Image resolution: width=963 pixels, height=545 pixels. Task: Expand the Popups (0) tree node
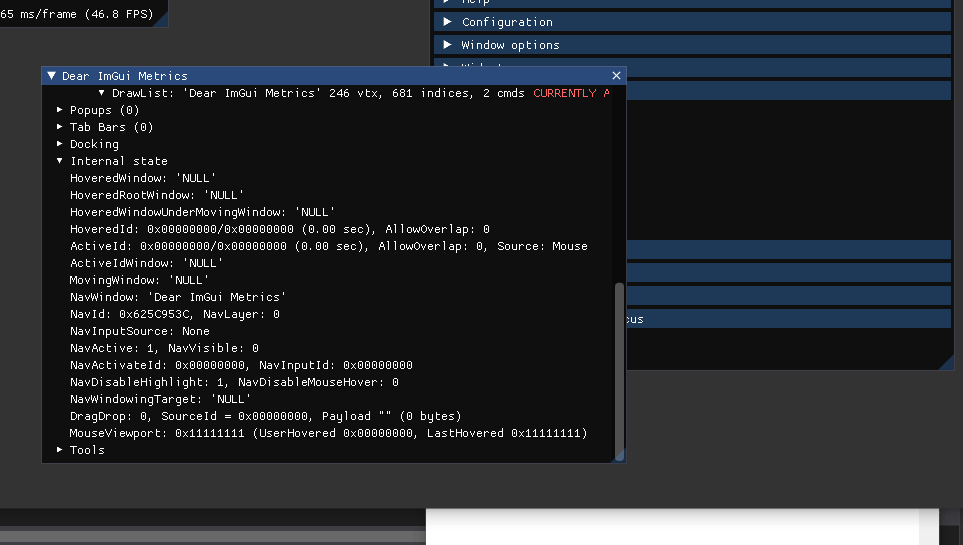point(60,110)
